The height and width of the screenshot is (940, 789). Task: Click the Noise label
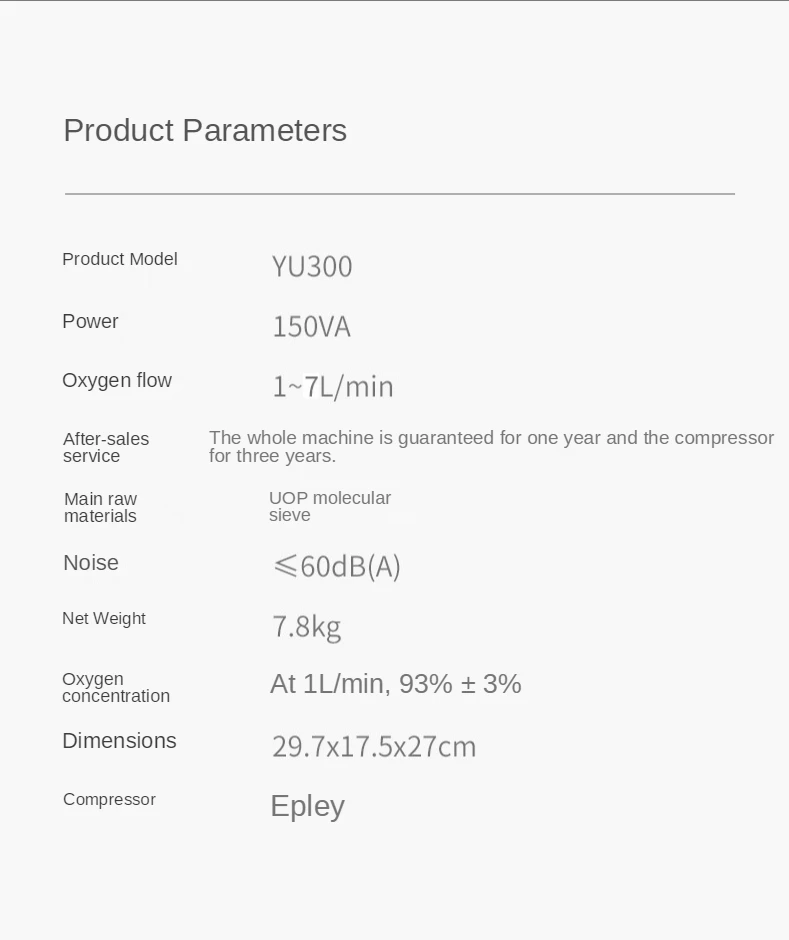[91, 563]
